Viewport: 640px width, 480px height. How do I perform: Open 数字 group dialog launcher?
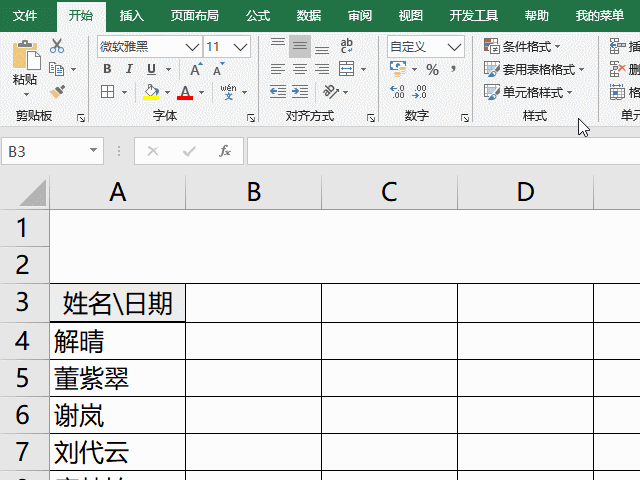[464, 118]
